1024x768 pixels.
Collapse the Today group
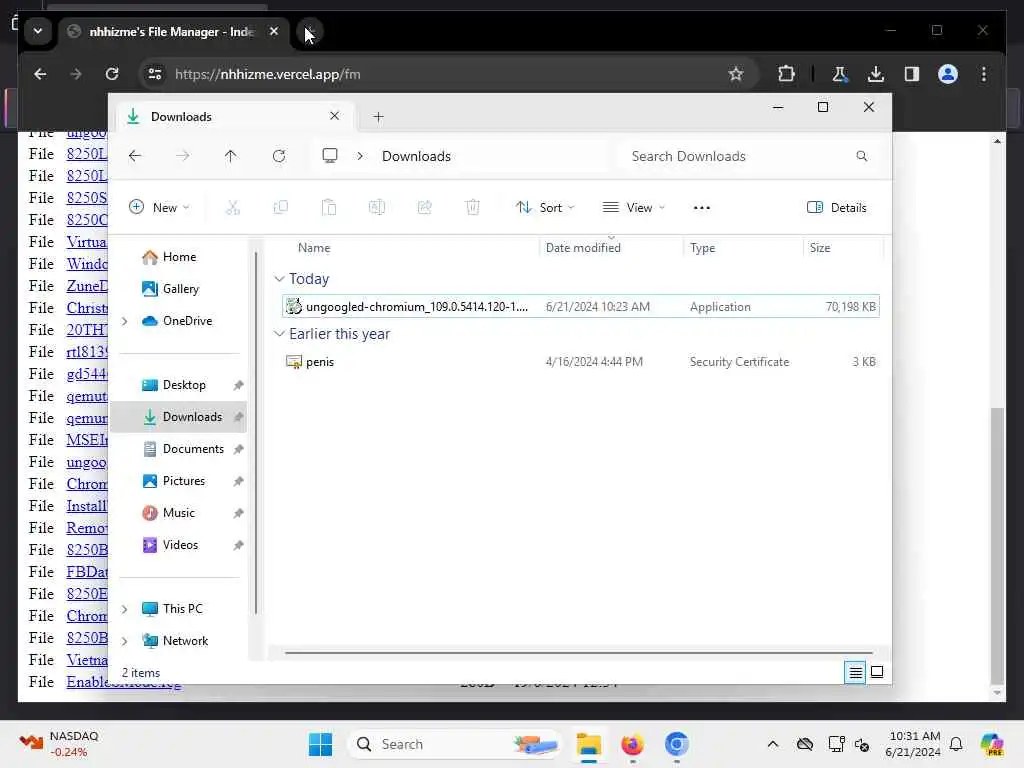coord(279,279)
